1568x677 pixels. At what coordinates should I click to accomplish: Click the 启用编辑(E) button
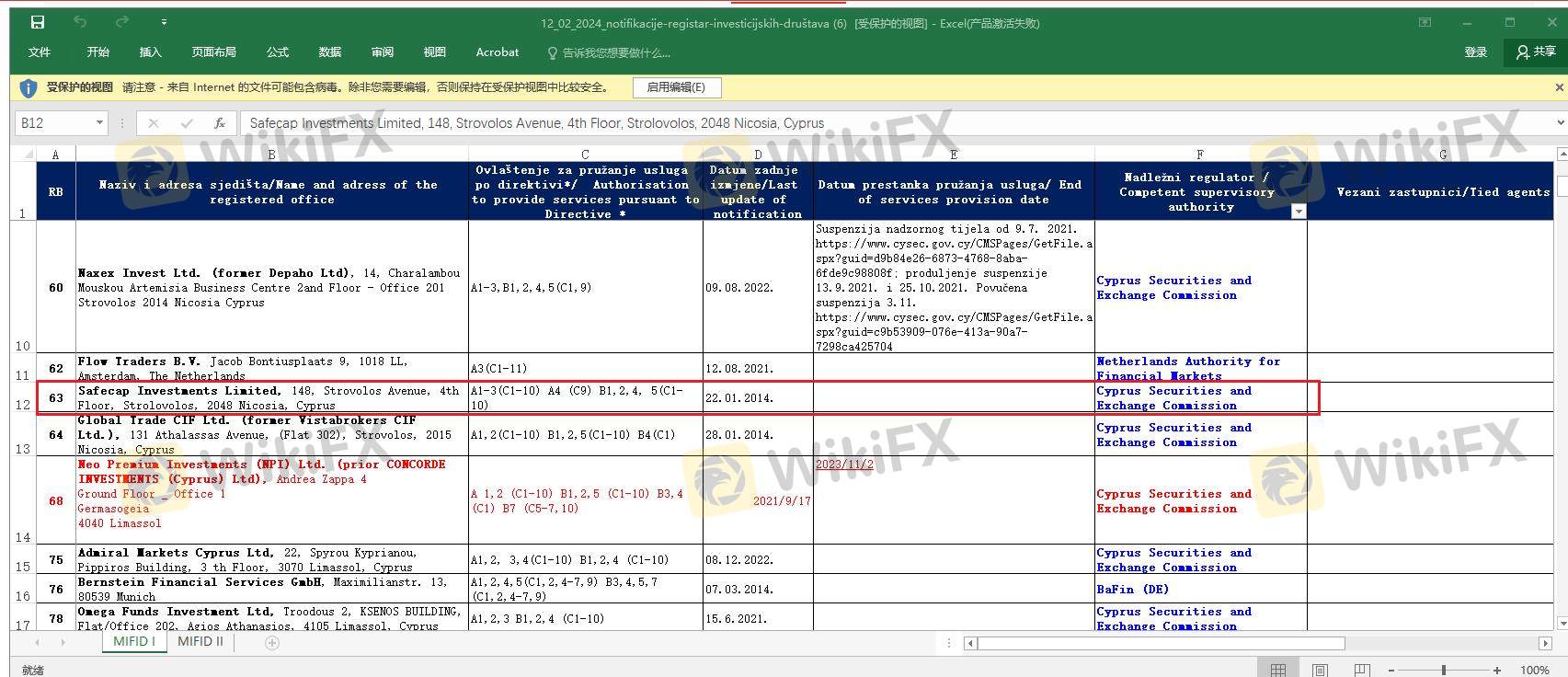(677, 87)
